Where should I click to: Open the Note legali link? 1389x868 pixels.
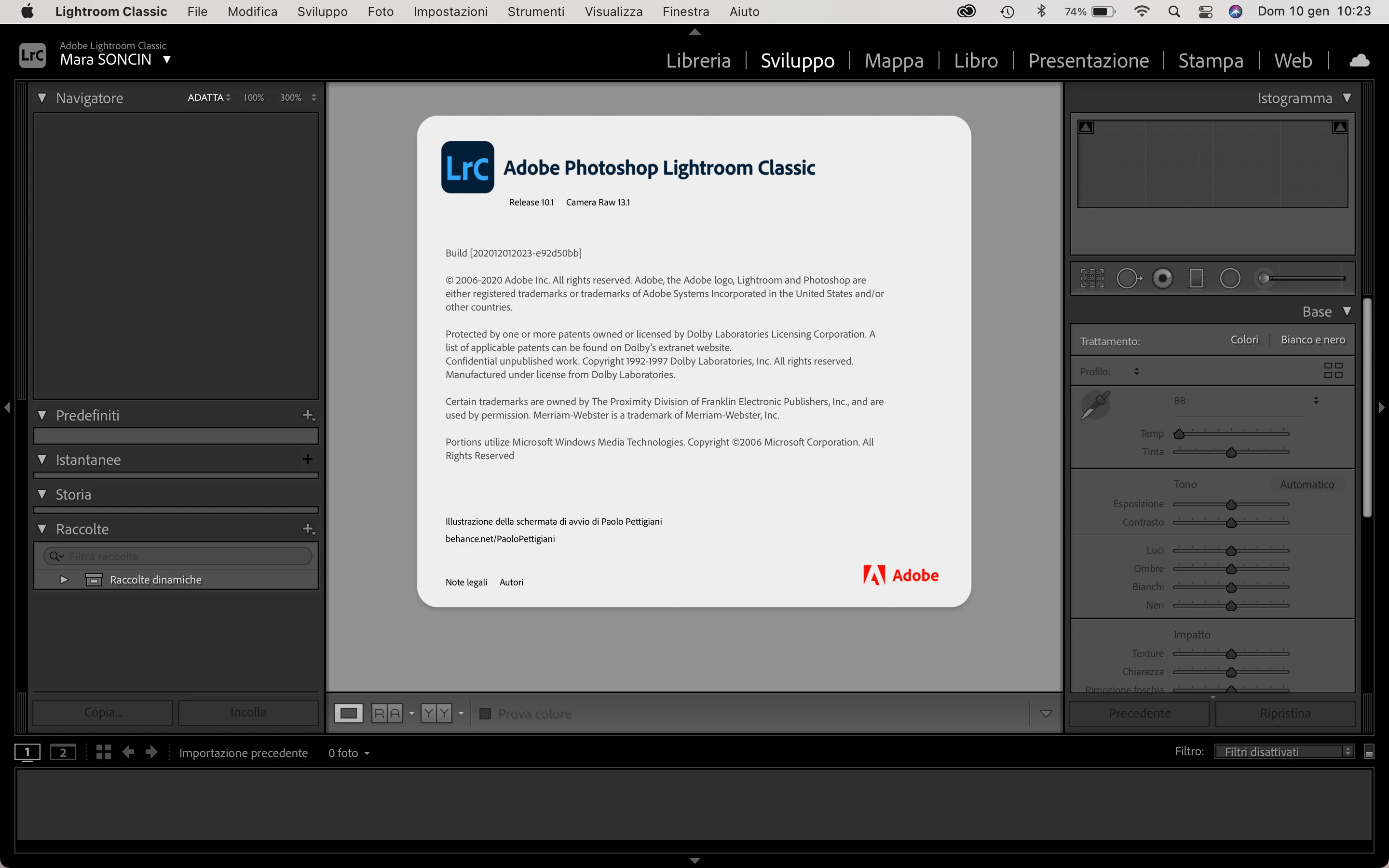point(466,582)
